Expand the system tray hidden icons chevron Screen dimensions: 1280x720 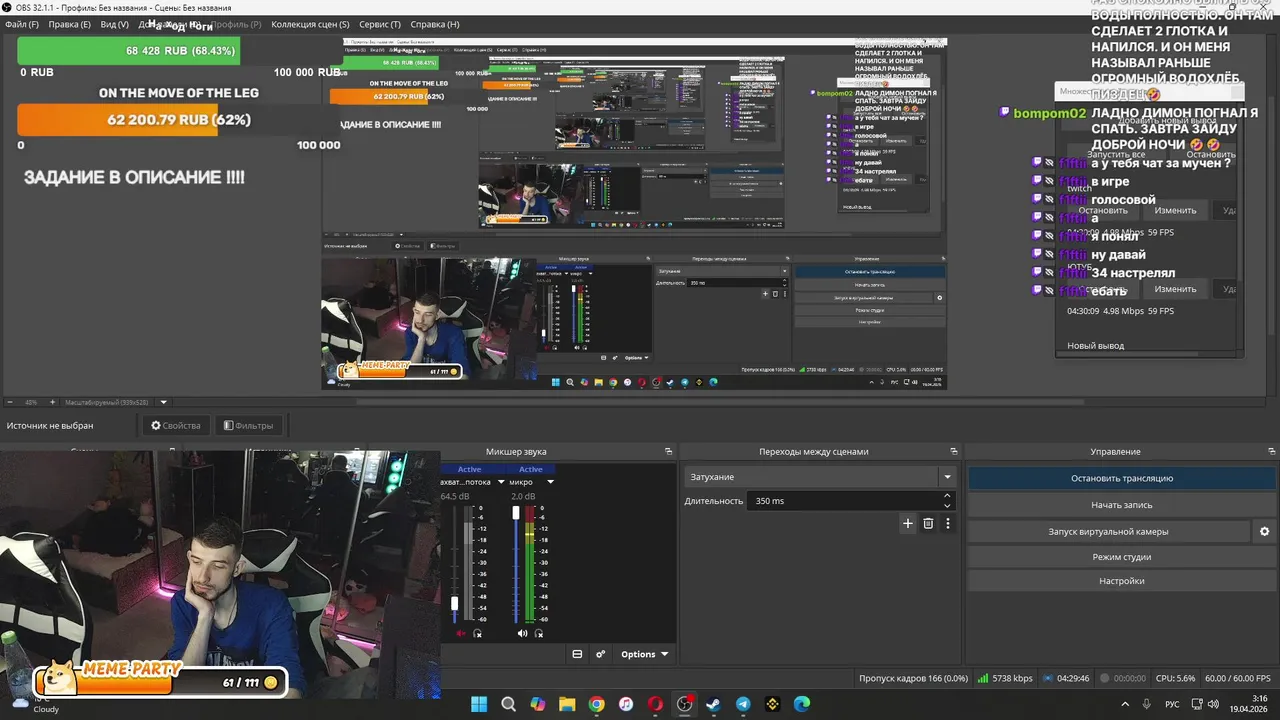click(1125, 704)
